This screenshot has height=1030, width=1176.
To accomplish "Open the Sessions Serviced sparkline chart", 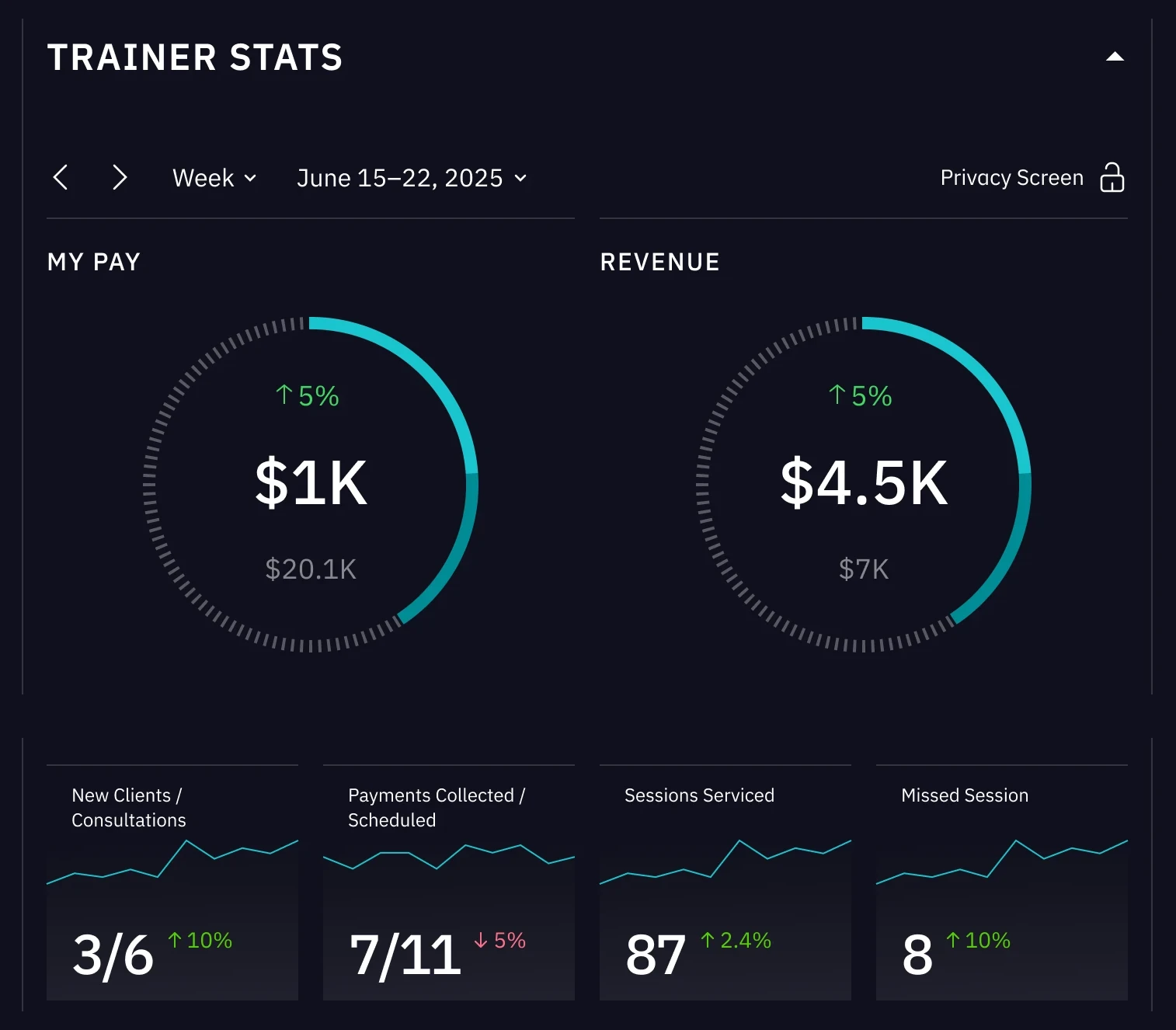I will click(725, 861).
